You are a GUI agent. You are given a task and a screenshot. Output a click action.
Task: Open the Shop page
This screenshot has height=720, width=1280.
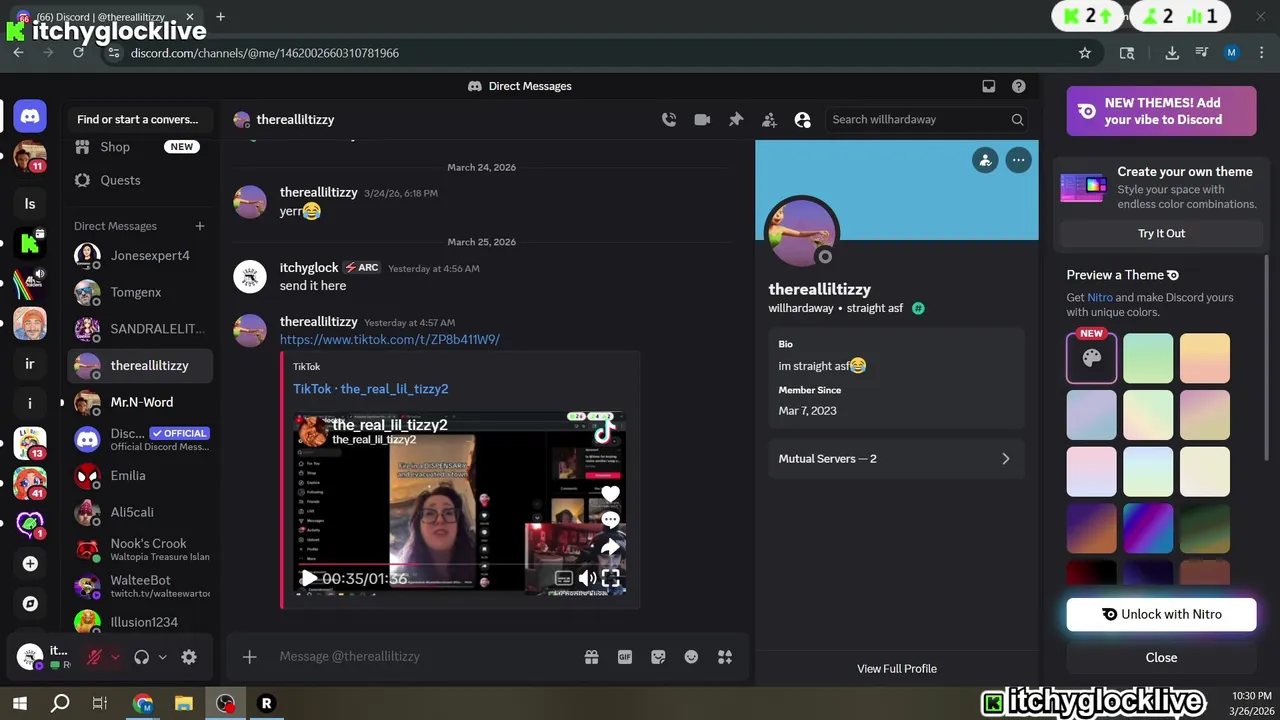click(138, 146)
